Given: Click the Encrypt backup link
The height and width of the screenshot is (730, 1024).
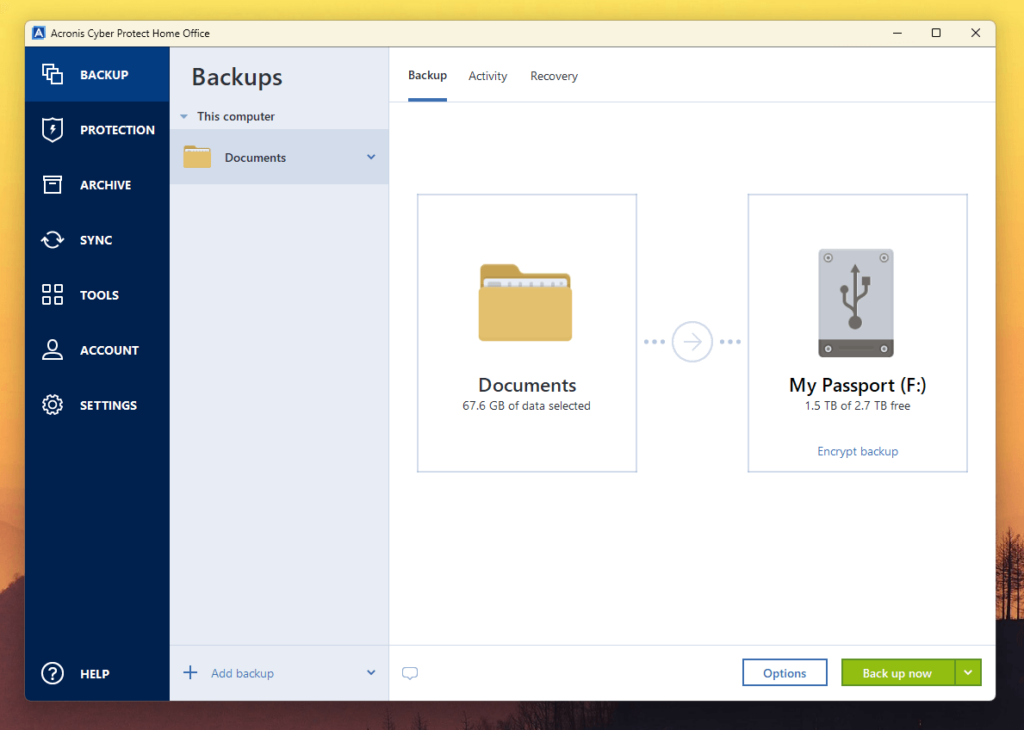Looking at the screenshot, I should pos(857,451).
